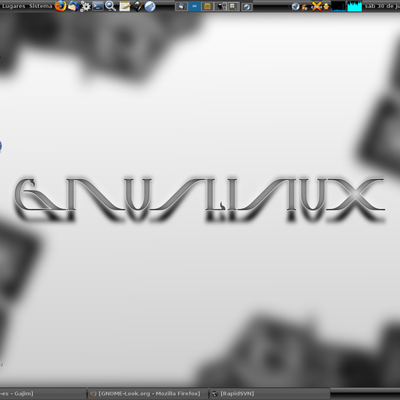Click the clock showing 'sáb 30 de'

click(x=382, y=6)
